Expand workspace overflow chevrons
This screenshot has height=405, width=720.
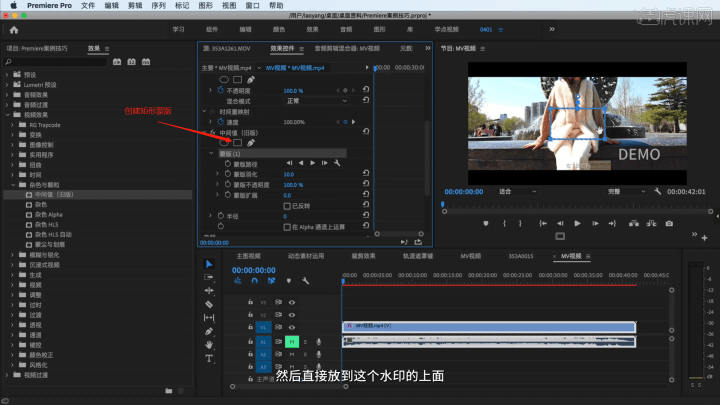click(x=552, y=29)
